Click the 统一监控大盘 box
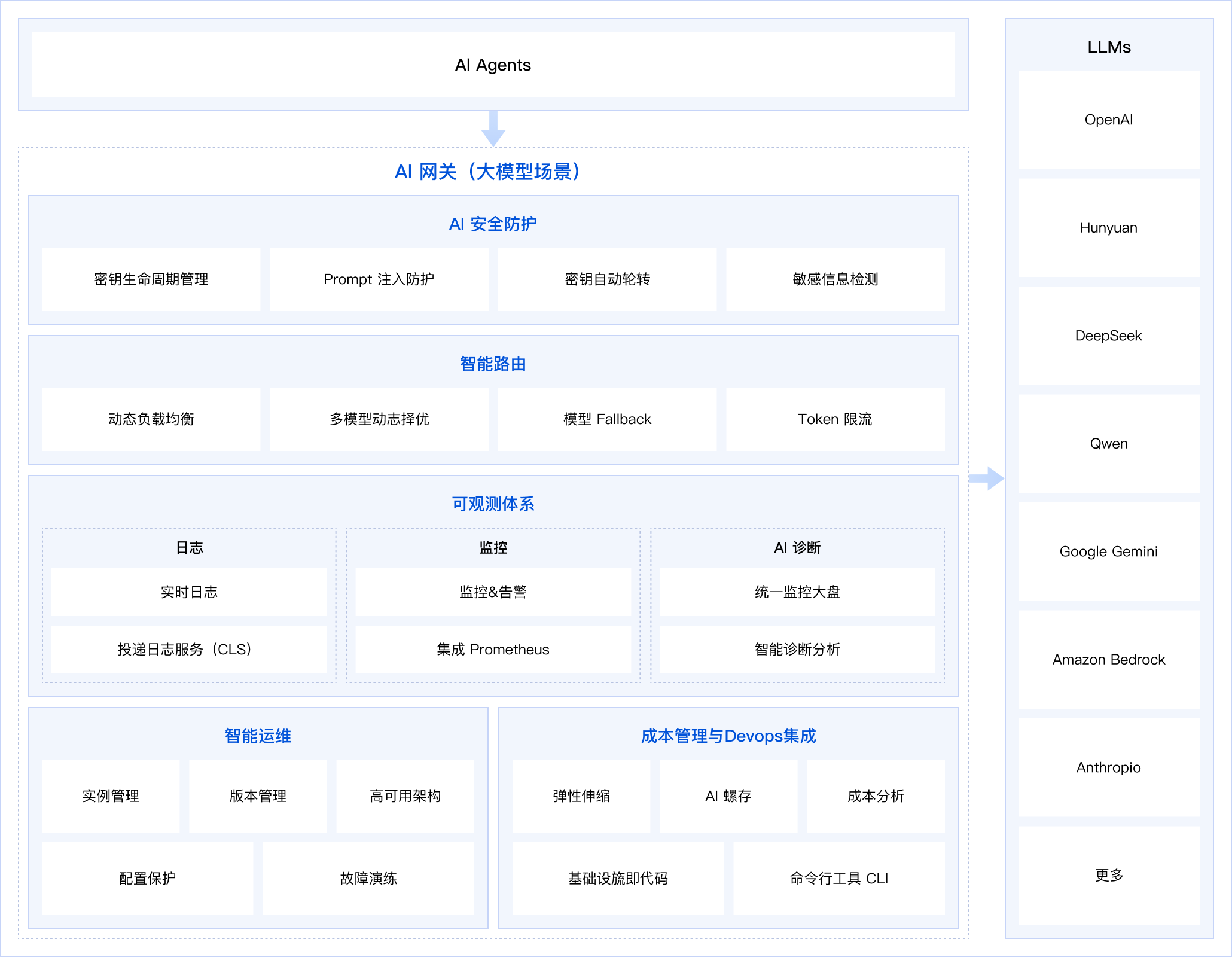The image size is (1232, 957). pos(797,592)
